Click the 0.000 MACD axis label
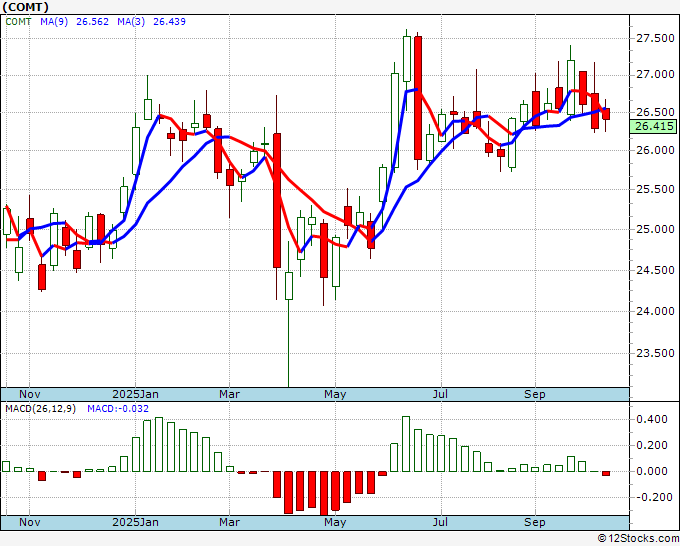680x546 pixels. (652, 471)
